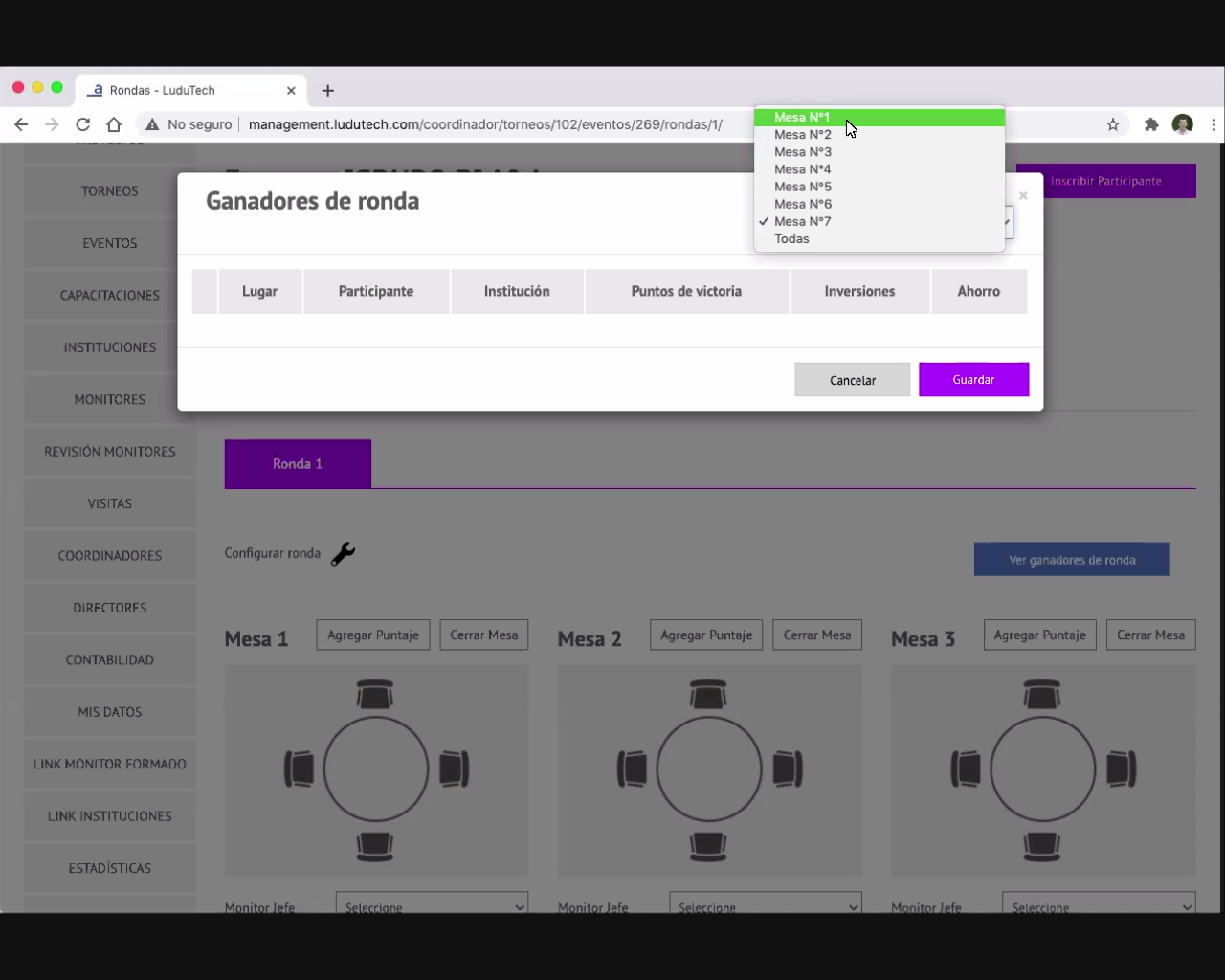1225x980 pixels.
Task: Reload the page with the refresh icon
Action: 83,124
